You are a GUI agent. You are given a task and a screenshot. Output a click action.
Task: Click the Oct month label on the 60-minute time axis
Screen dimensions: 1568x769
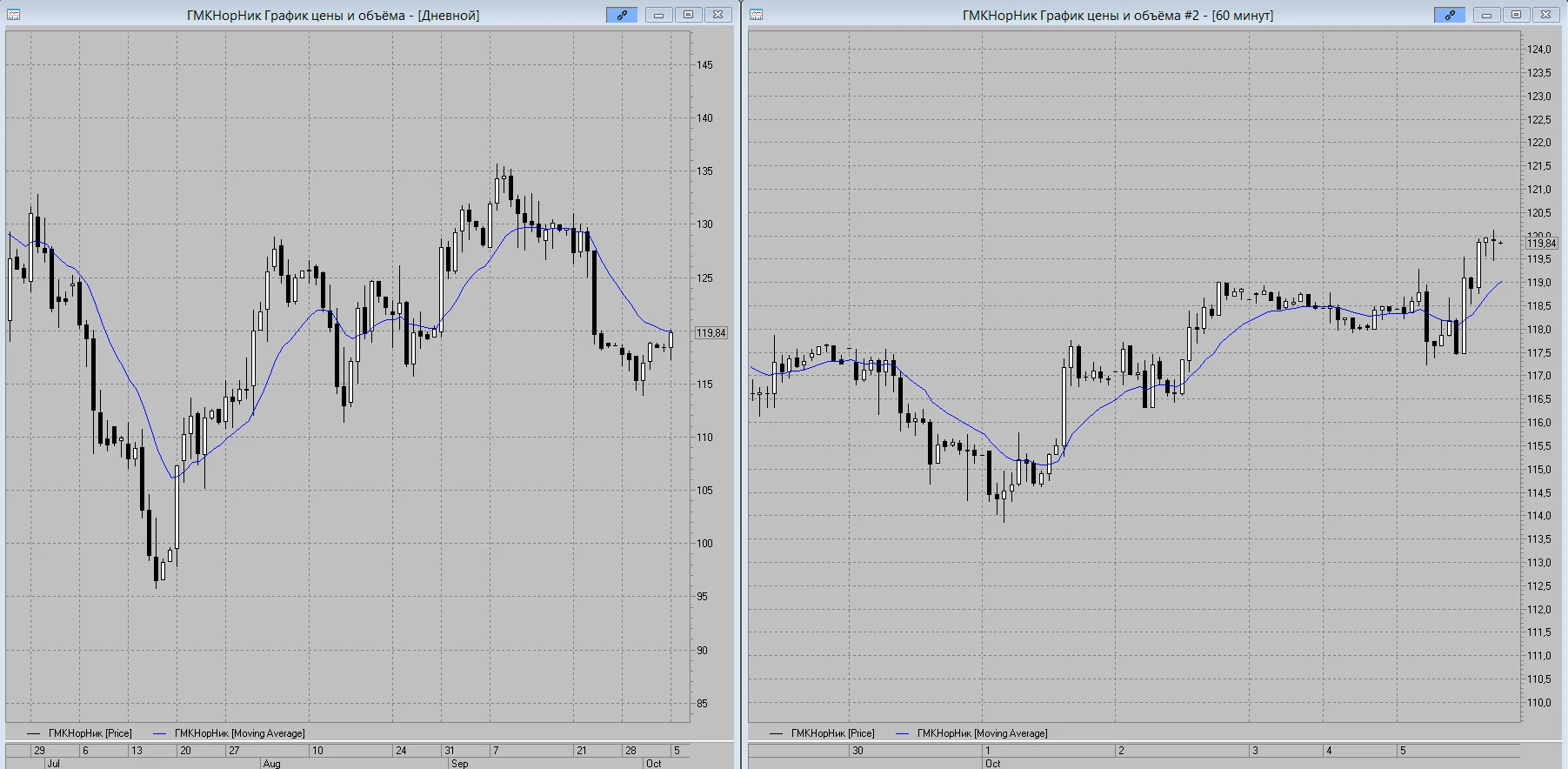[x=993, y=764]
